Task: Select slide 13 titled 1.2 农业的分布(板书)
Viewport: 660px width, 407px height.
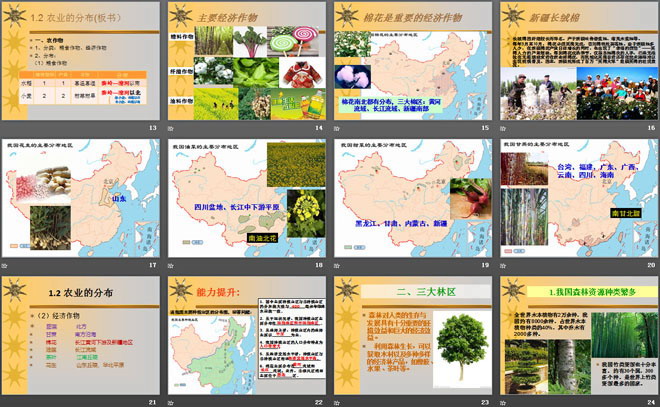Action: click(x=81, y=61)
